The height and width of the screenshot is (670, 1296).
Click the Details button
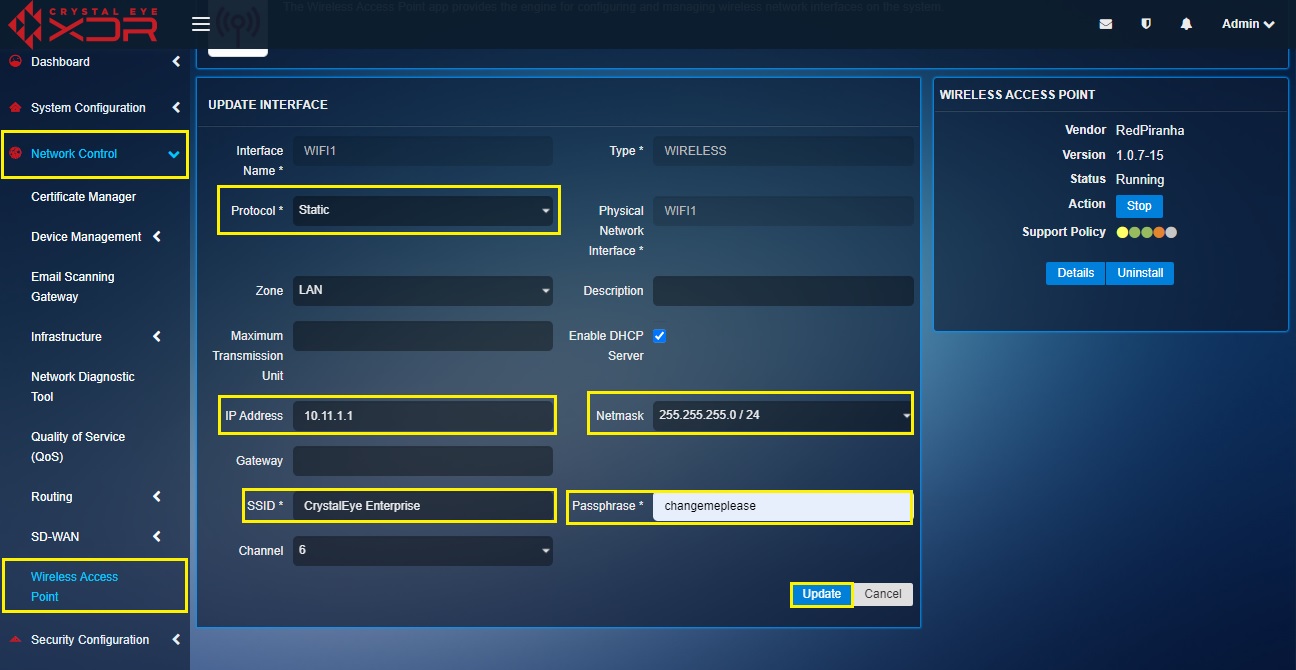pos(1076,273)
